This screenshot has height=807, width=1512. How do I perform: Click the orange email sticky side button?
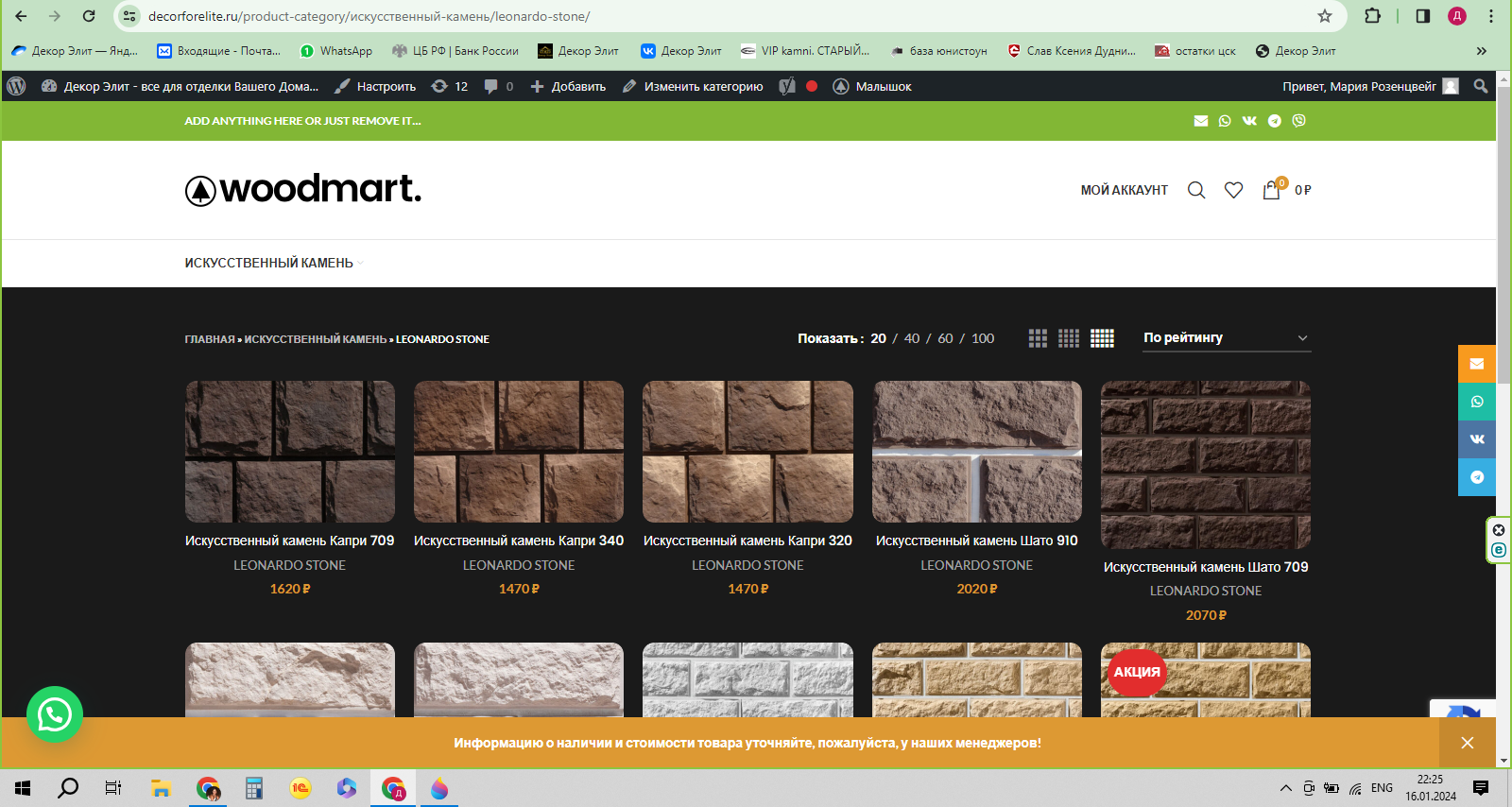(x=1477, y=364)
